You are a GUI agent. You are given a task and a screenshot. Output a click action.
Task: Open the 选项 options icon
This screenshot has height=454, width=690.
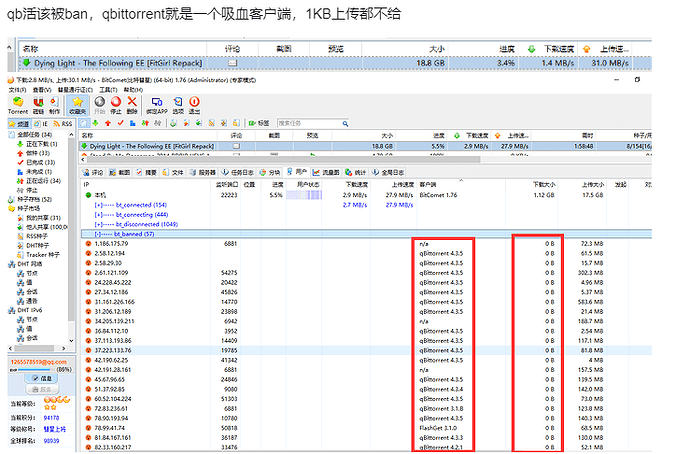pyautogui.click(x=178, y=104)
